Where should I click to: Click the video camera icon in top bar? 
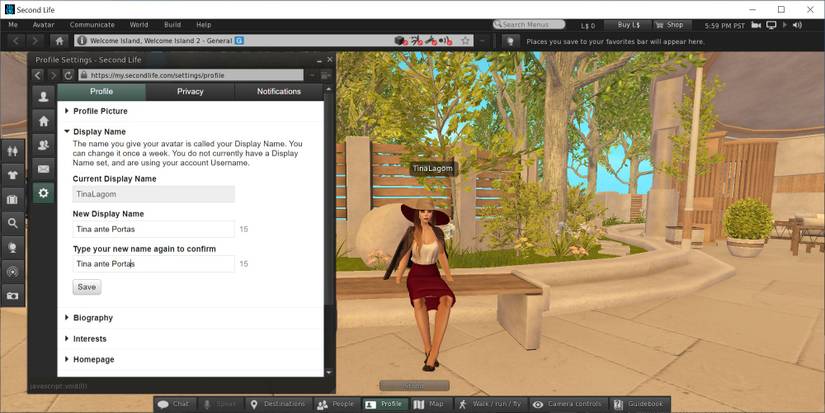pos(757,25)
